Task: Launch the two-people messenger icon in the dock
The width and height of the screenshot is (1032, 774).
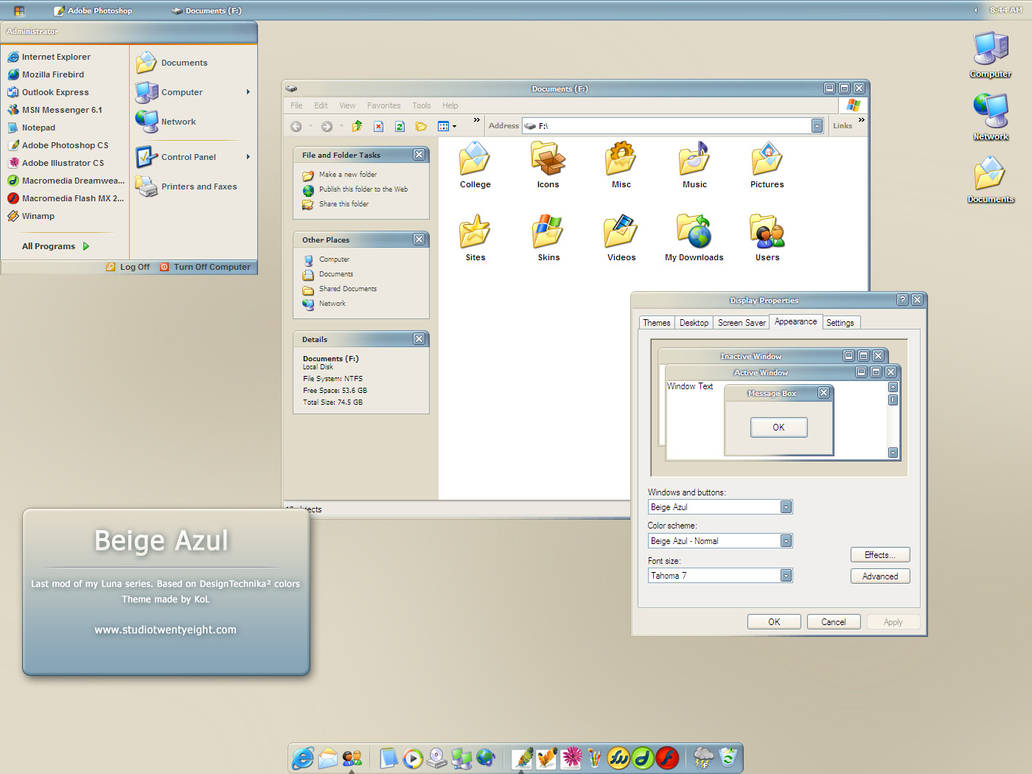Action: [352, 758]
